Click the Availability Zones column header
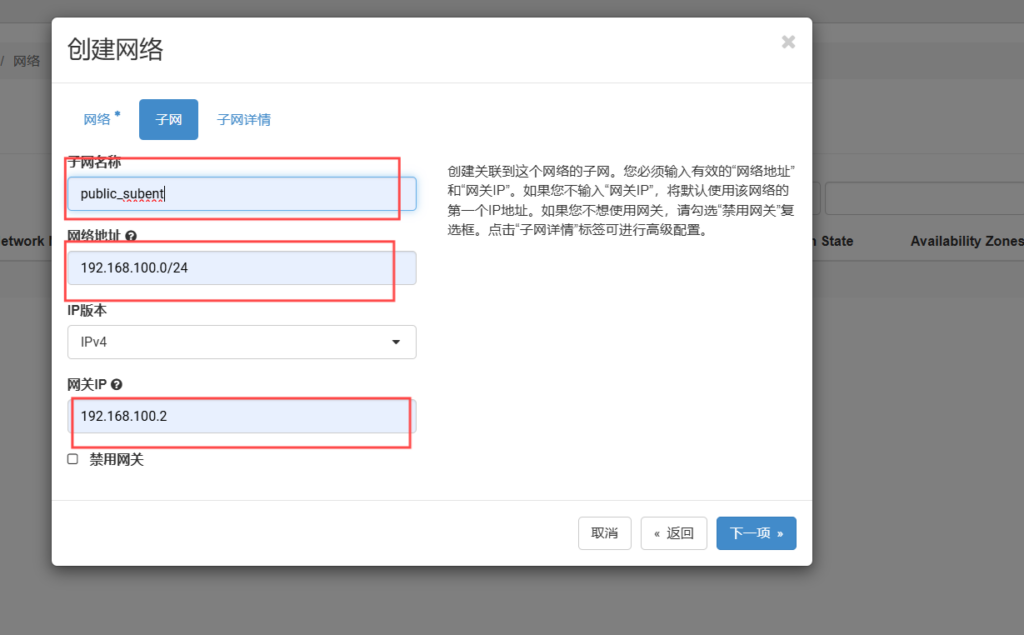Image resolution: width=1024 pixels, height=635 pixels. [x=966, y=241]
